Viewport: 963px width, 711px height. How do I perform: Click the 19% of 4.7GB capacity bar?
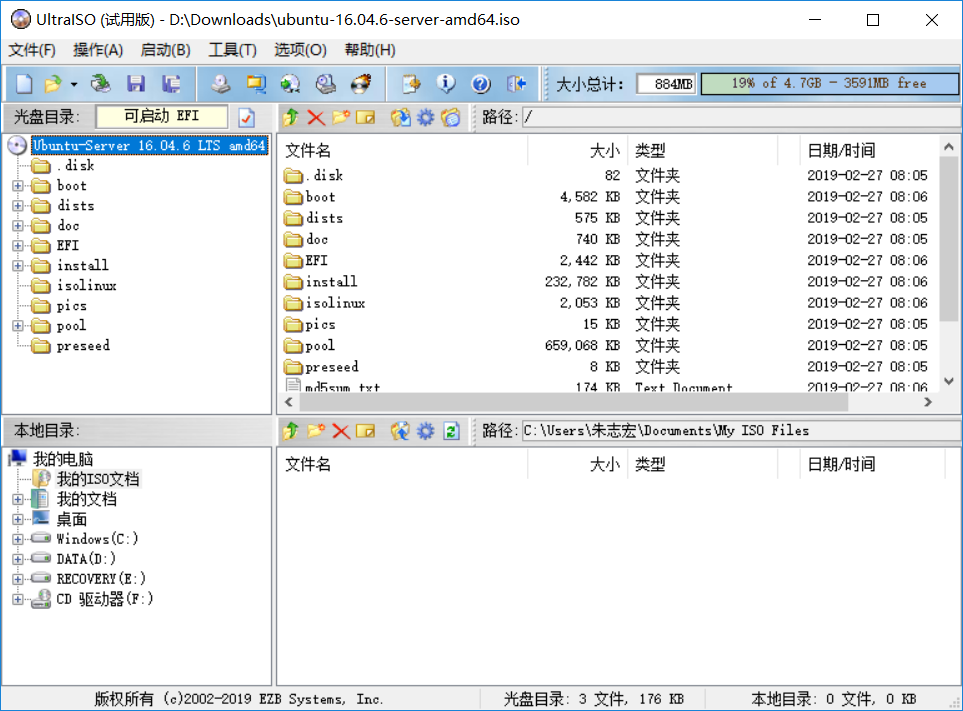pyautogui.click(x=830, y=84)
